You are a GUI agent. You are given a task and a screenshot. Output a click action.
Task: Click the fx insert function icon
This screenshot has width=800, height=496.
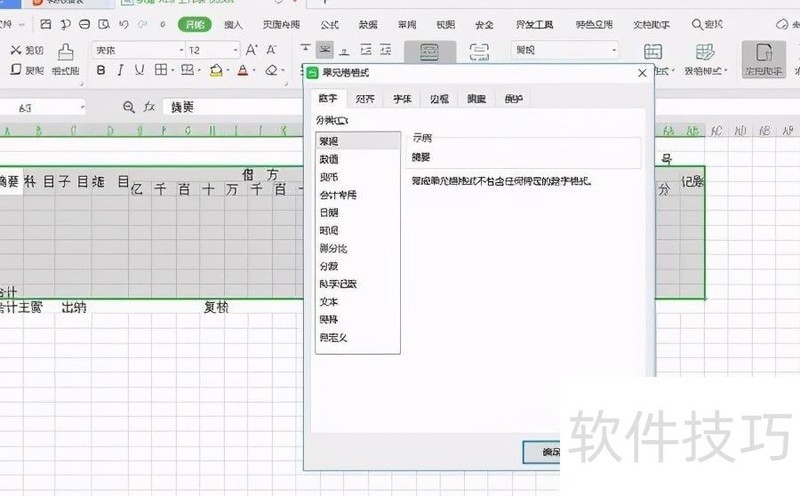tap(150, 107)
